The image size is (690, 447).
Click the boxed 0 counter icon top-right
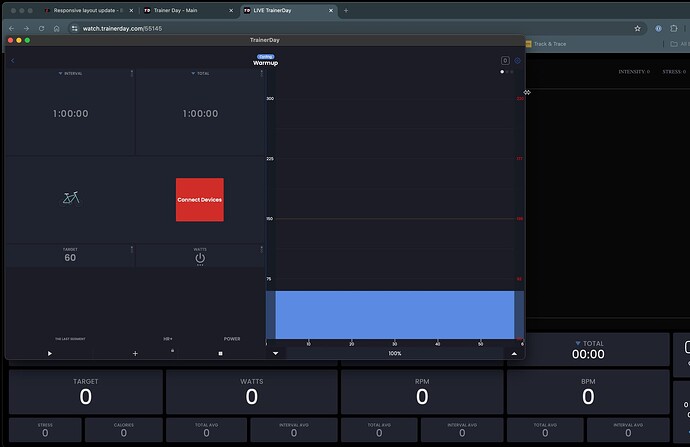[x=505, y=61]
